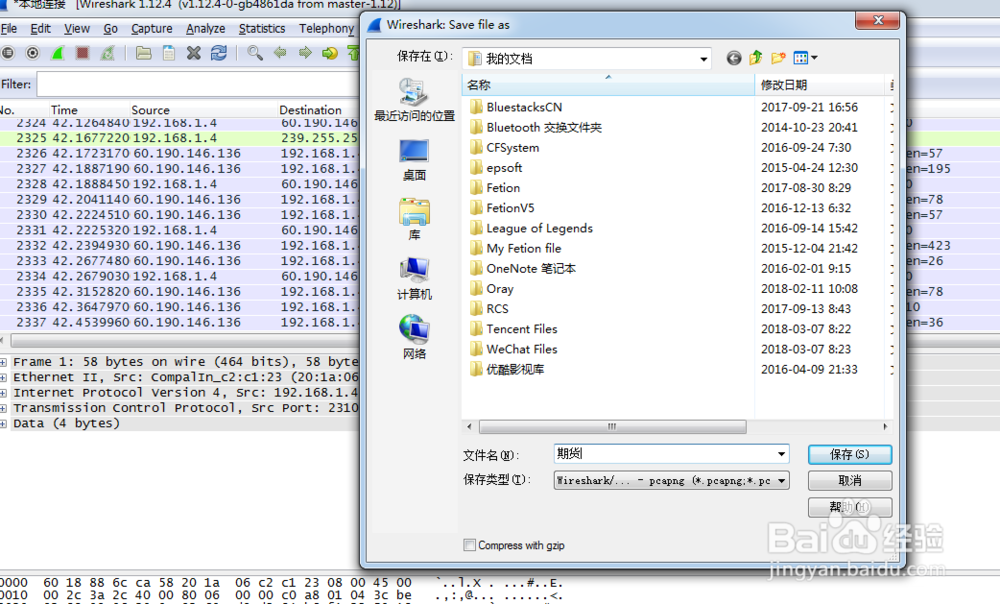Viewport: 1000px width, 604px height.
Task: Click the file name (文件名) input field
Action: [x=665, y=454]
